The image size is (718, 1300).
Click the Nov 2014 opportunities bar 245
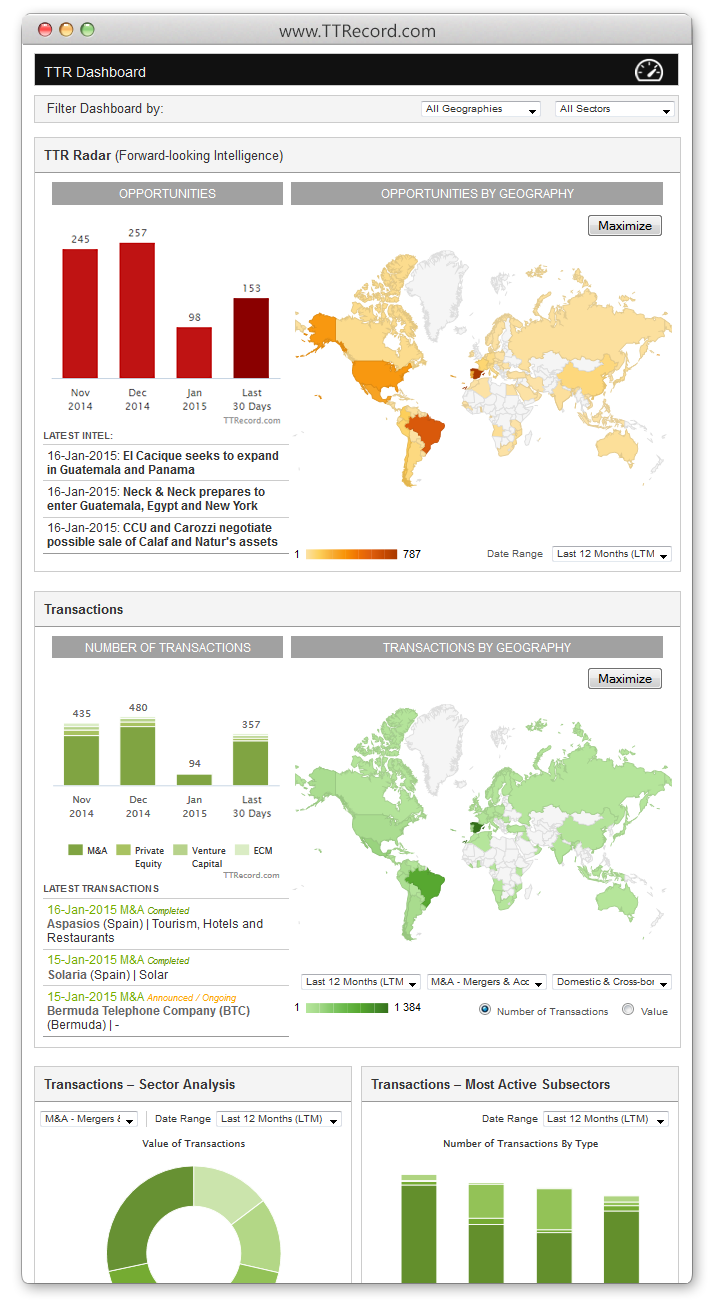click(x=80, y=313)
